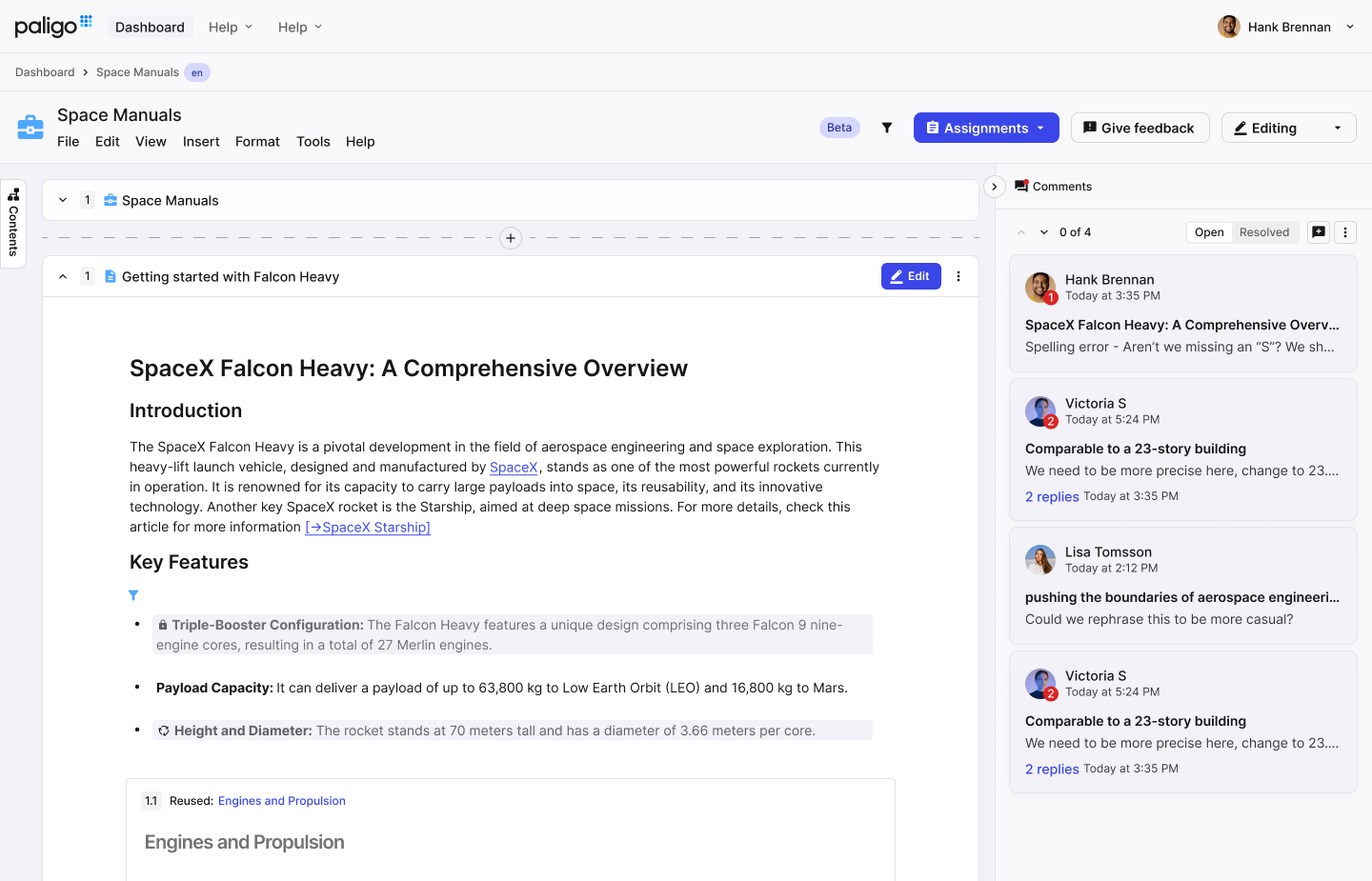Image resolution: width=1372 pixels, height=881 pixels.
Task: Expand 2 replies on last Victoria S comment
Action: (x=1052, y=770)
